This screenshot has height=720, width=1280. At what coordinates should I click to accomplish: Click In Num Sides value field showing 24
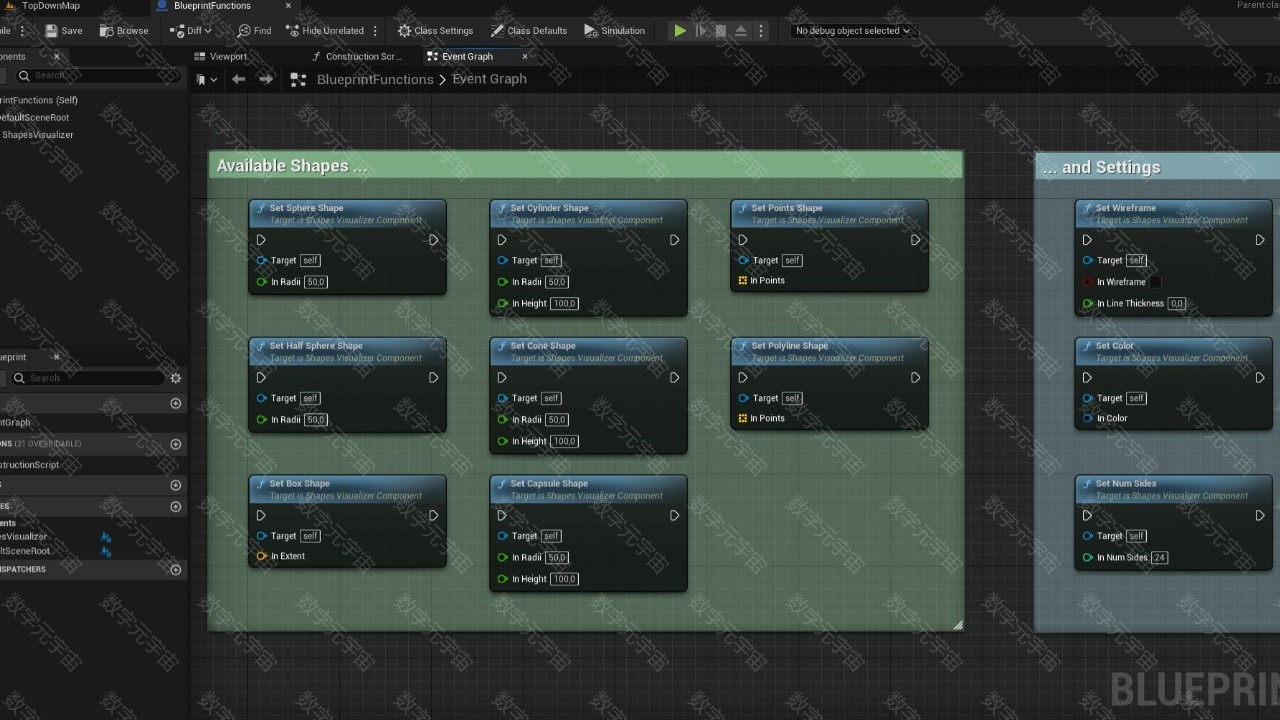pyautogui.click(x=1159, y=558)
